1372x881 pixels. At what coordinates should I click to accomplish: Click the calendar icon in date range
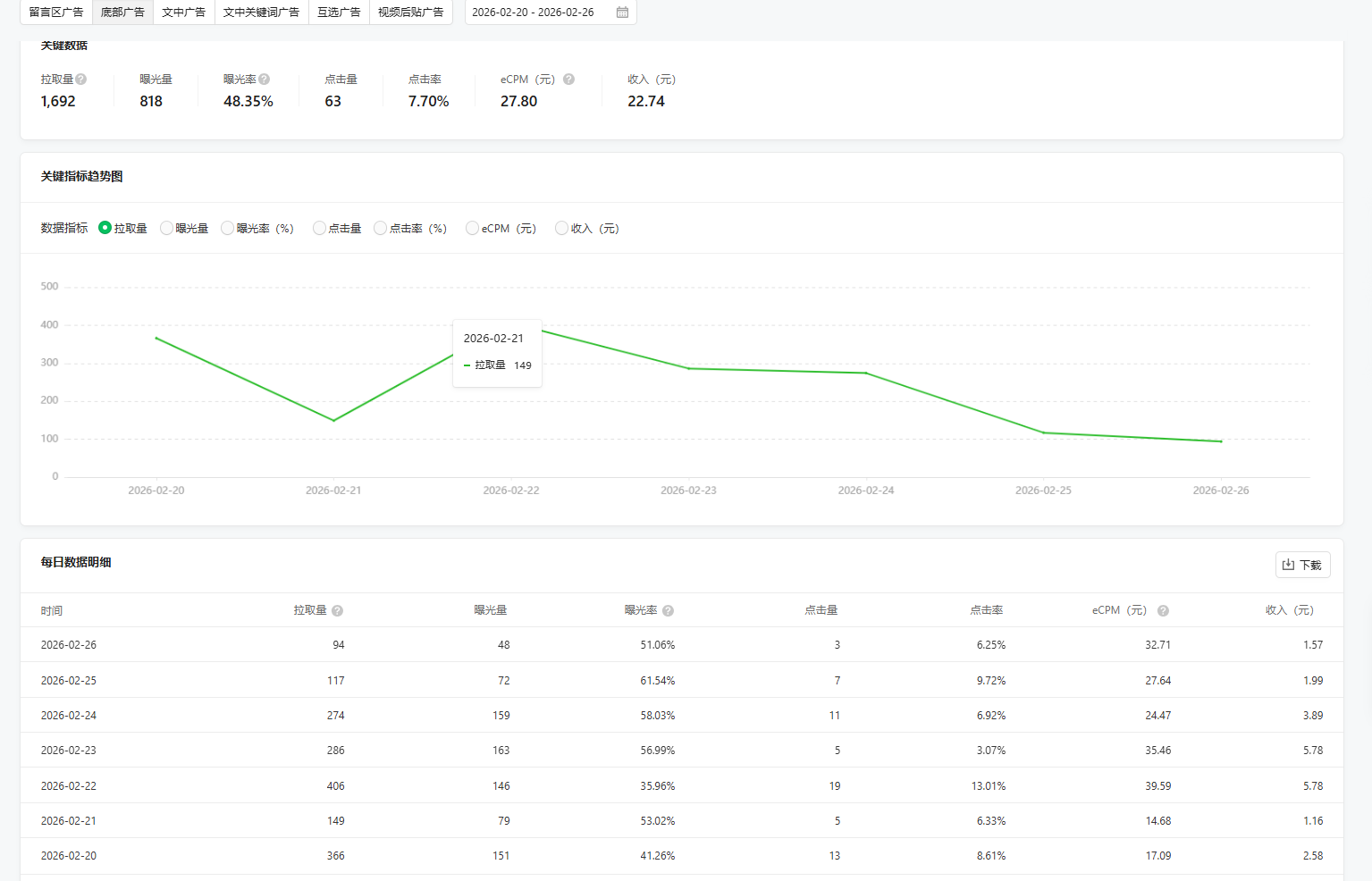pos(622,13)
